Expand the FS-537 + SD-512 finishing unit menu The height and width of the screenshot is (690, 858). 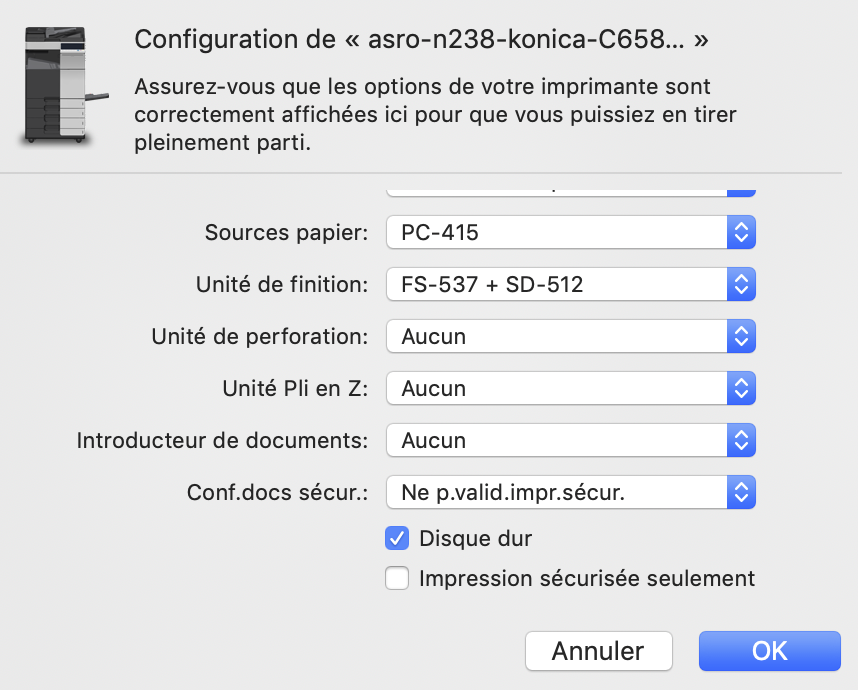coord(571,284)
